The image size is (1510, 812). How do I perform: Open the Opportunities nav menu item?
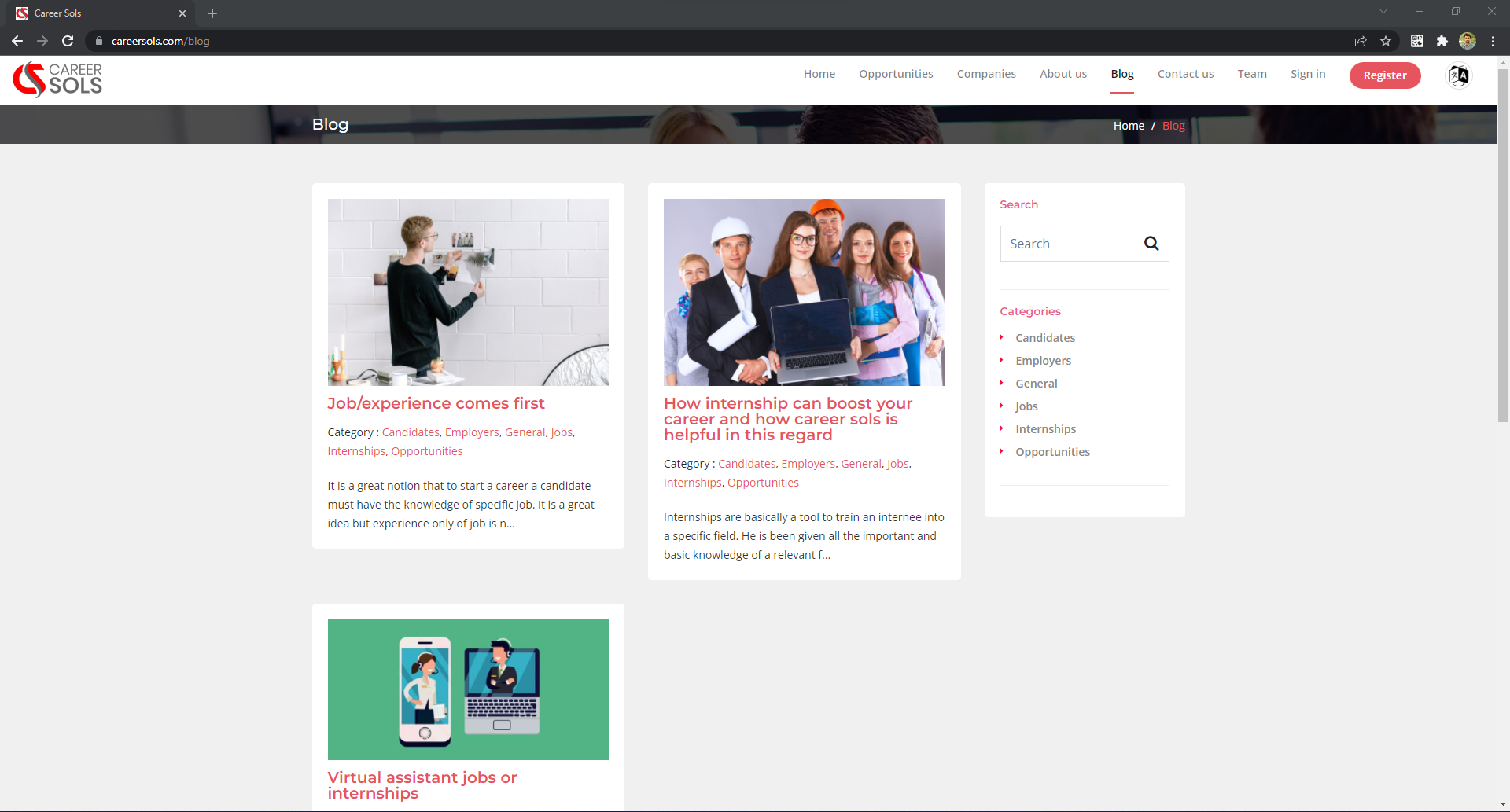point(896,74)
